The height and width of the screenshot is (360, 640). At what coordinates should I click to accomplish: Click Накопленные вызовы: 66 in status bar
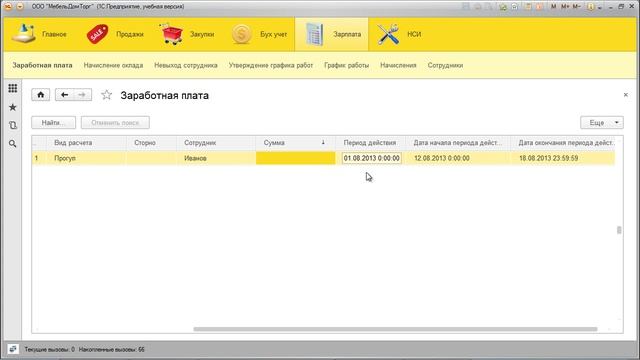(x=111, y=349)
